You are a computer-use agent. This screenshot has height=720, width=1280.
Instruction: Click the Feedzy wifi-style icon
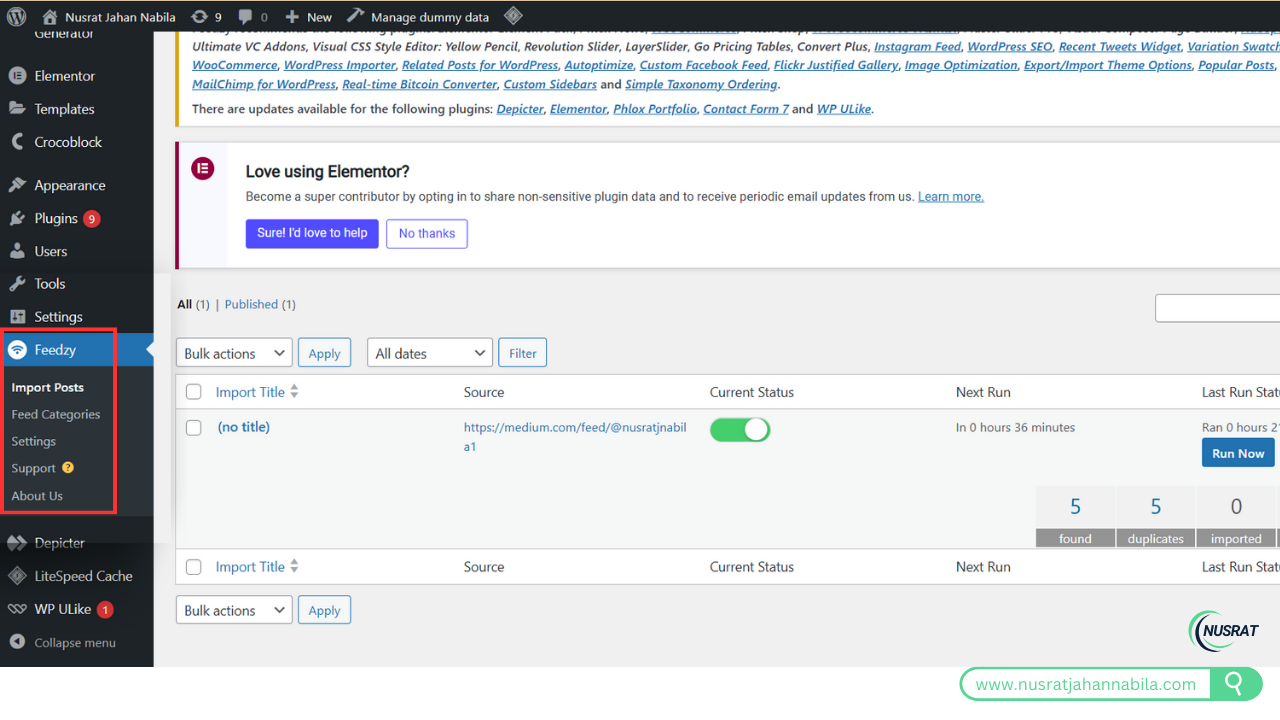tap(17, 350)
